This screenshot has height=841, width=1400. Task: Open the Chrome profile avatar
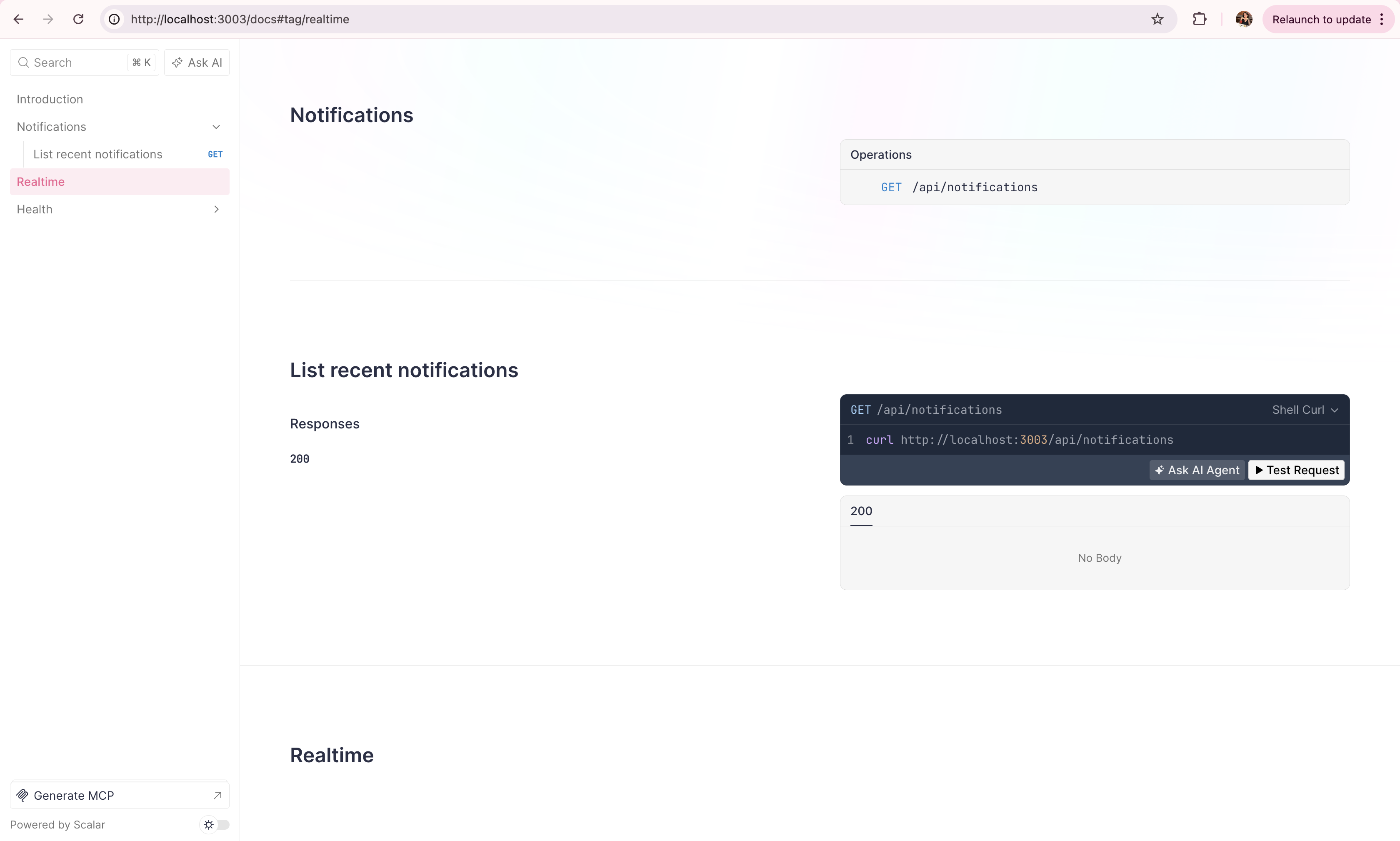click(x=1244, y=19)
